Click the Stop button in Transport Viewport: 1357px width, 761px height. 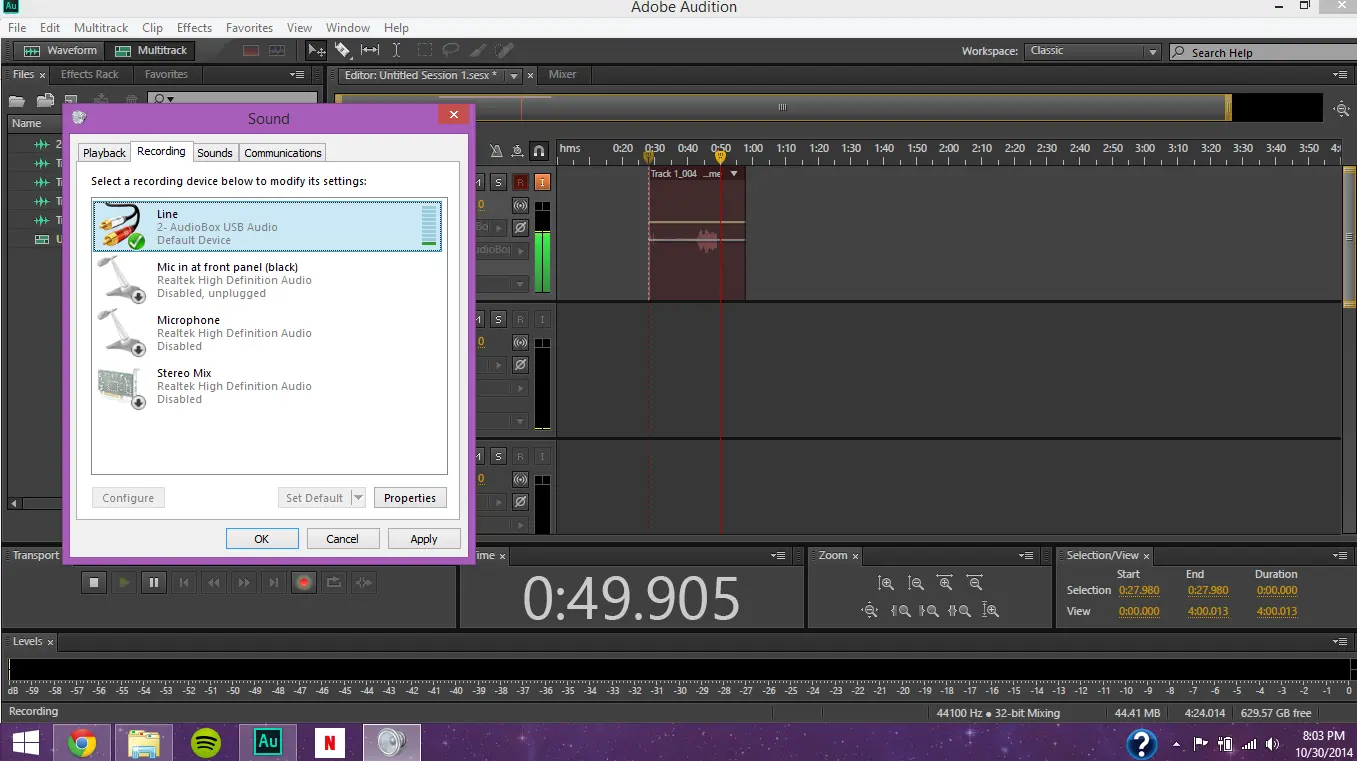point(94,582)
